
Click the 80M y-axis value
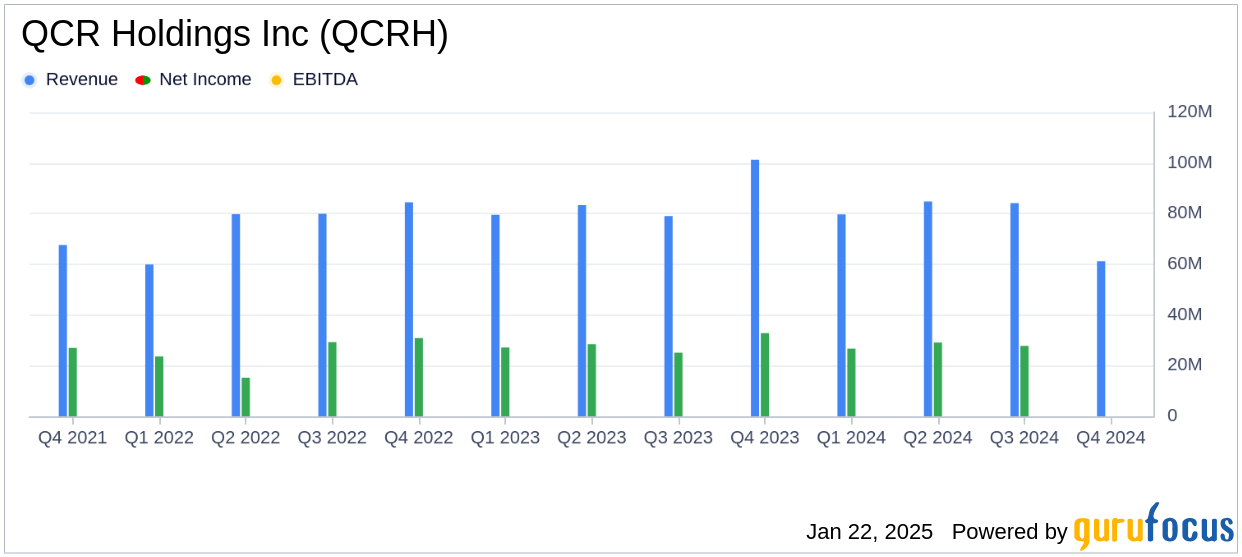1185,213
